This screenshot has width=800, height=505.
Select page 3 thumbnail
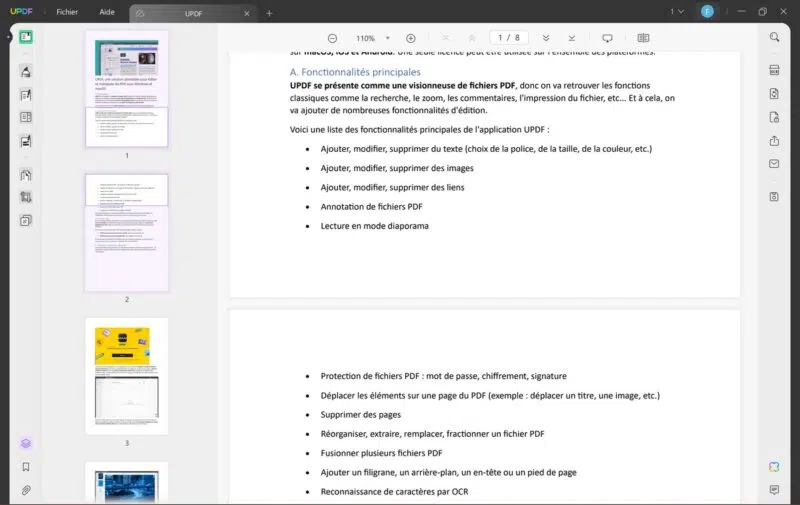(x=126, y=376)
